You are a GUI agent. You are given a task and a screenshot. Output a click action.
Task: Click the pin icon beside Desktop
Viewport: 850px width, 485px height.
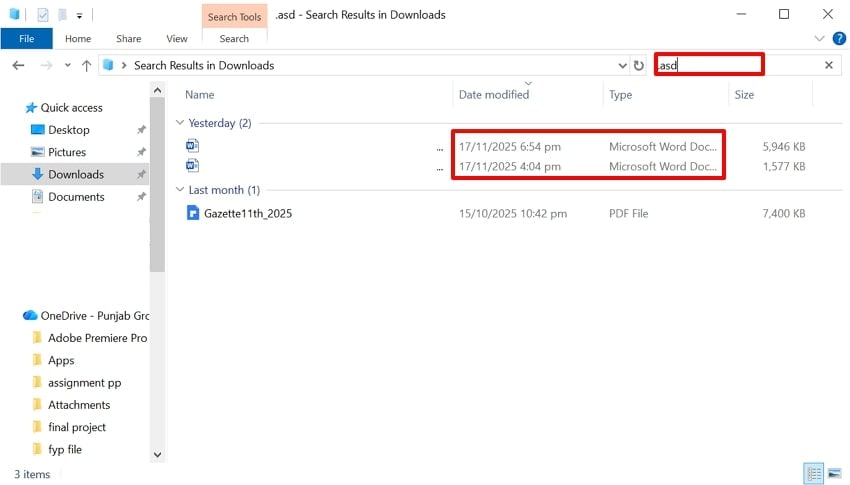pos(141,130)
